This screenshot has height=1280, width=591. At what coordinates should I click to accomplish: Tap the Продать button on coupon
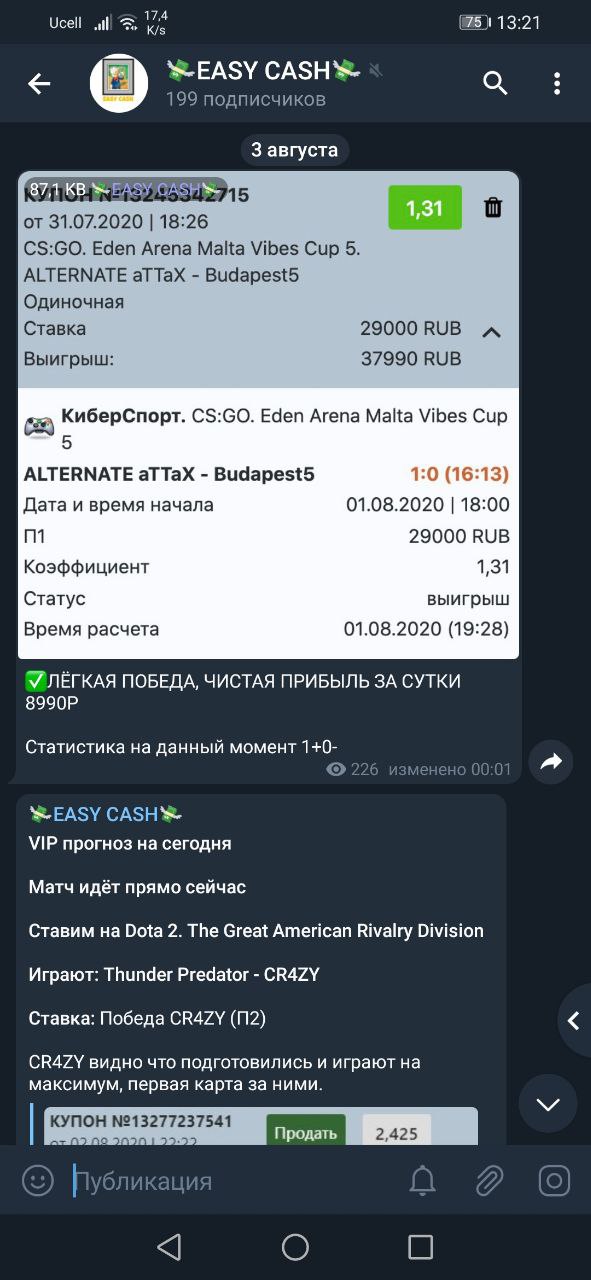305,1132
